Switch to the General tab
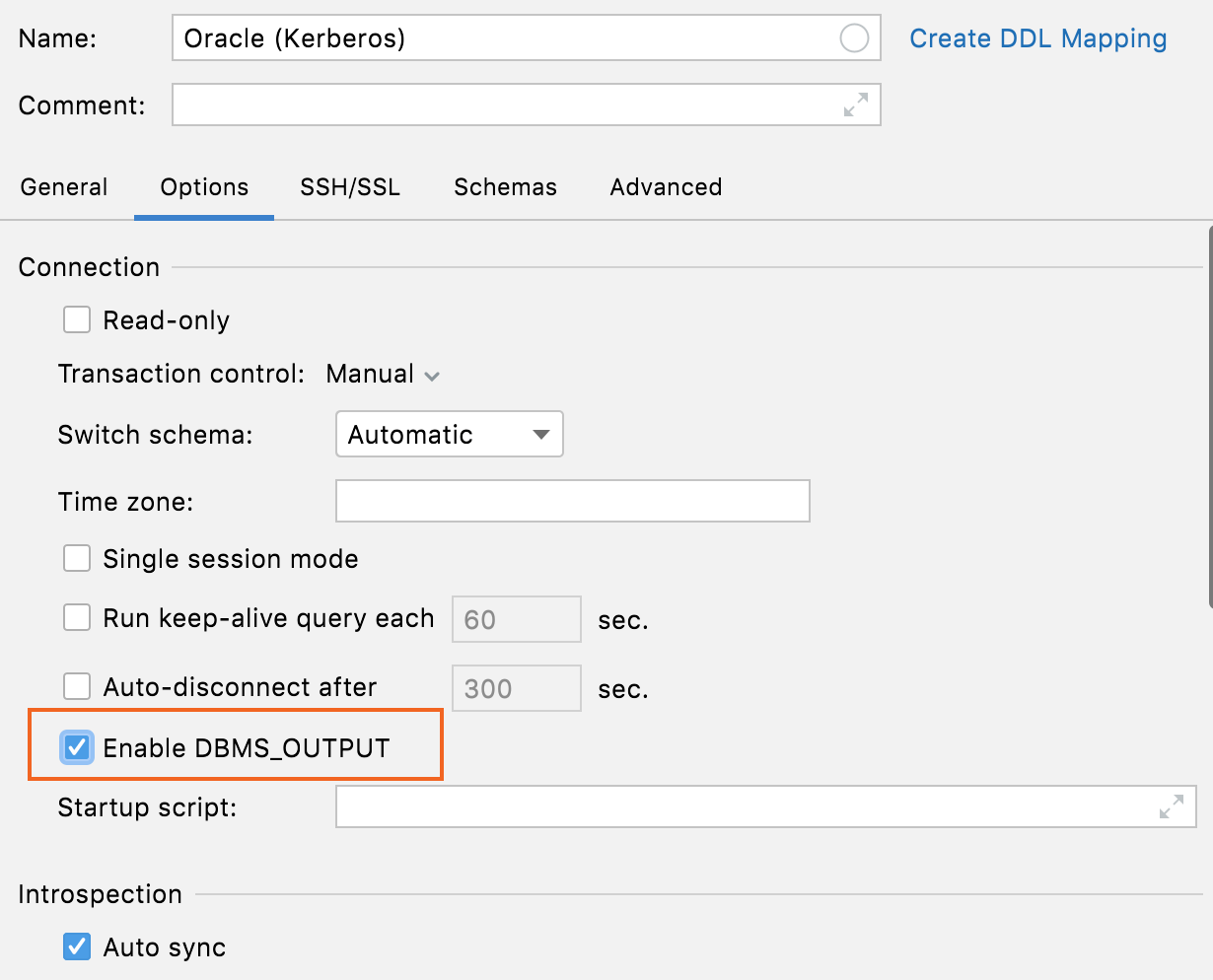 click(63, 186)
